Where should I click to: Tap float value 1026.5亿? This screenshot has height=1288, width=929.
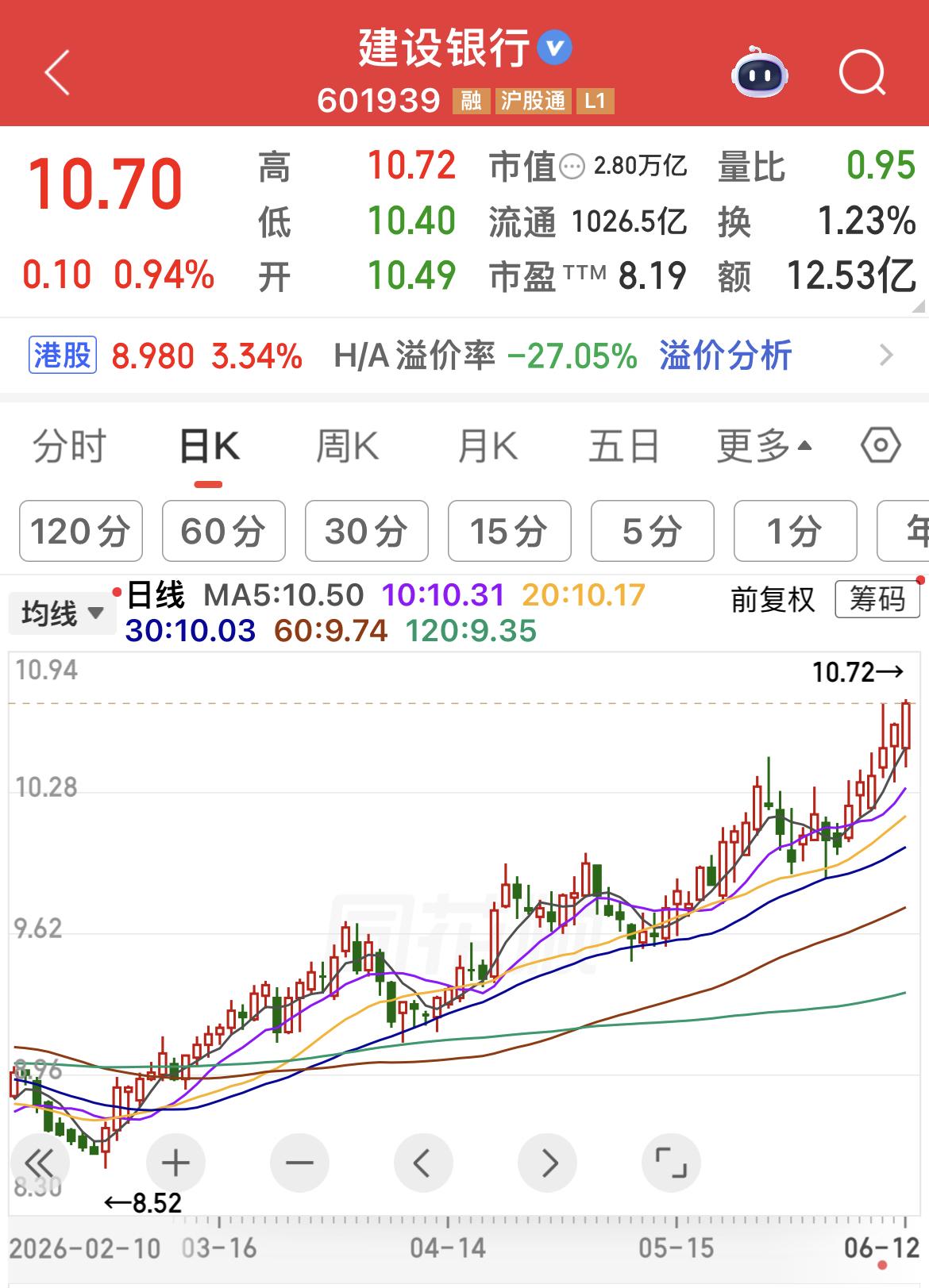tap(629, 221)
